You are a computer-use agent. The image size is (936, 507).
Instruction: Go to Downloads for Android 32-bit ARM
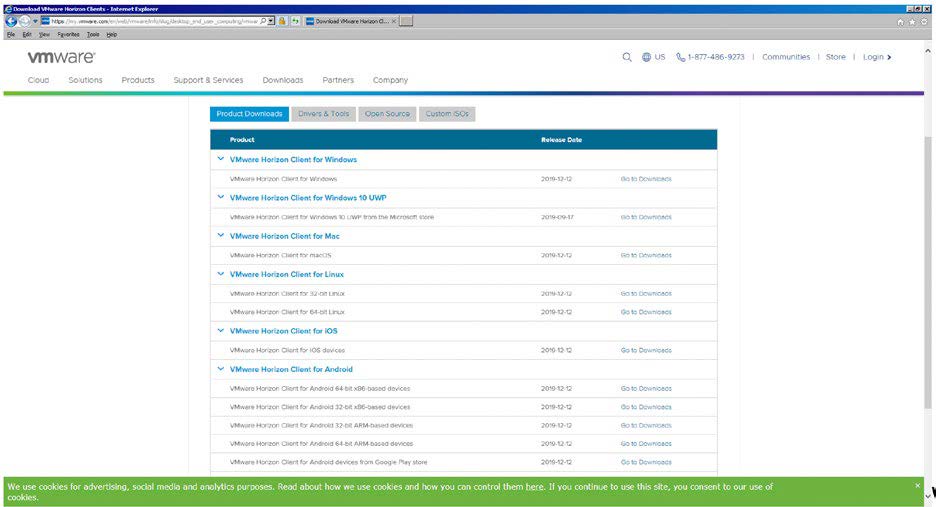tap(646, 426)
